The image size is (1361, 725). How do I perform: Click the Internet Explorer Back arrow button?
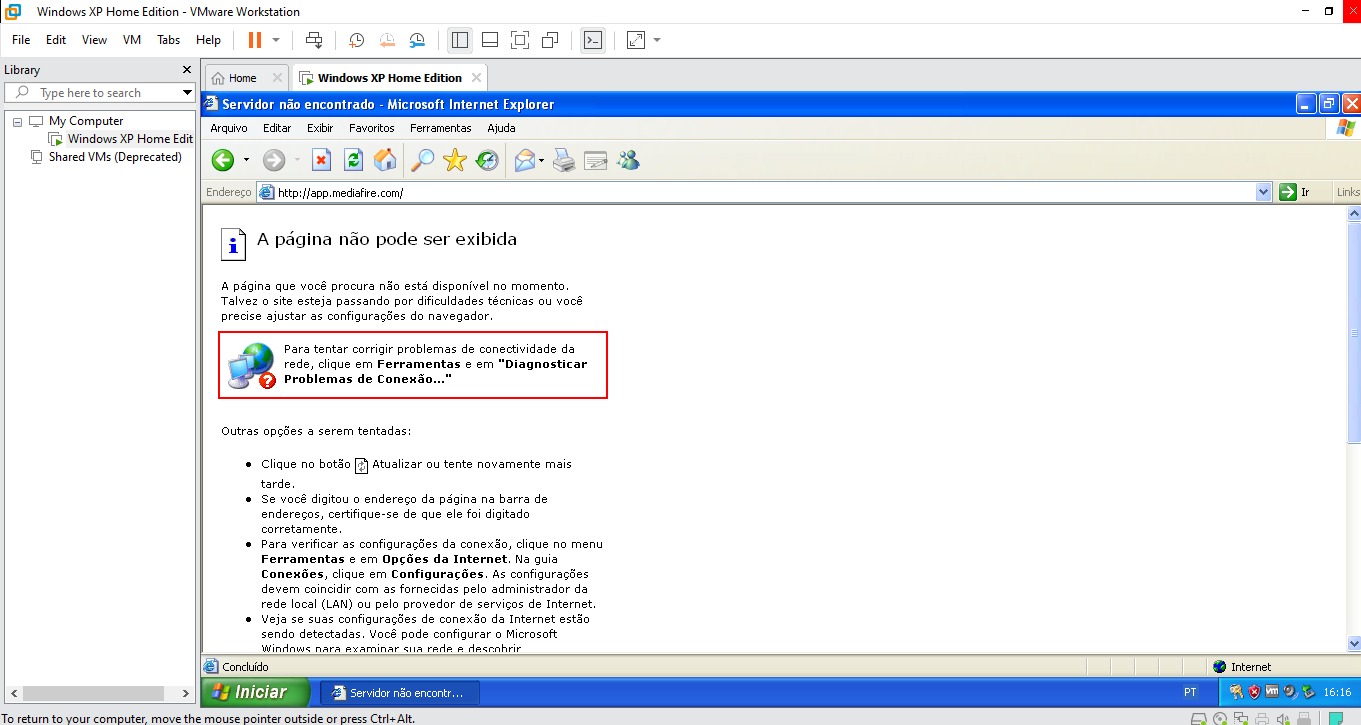(223, 160)
